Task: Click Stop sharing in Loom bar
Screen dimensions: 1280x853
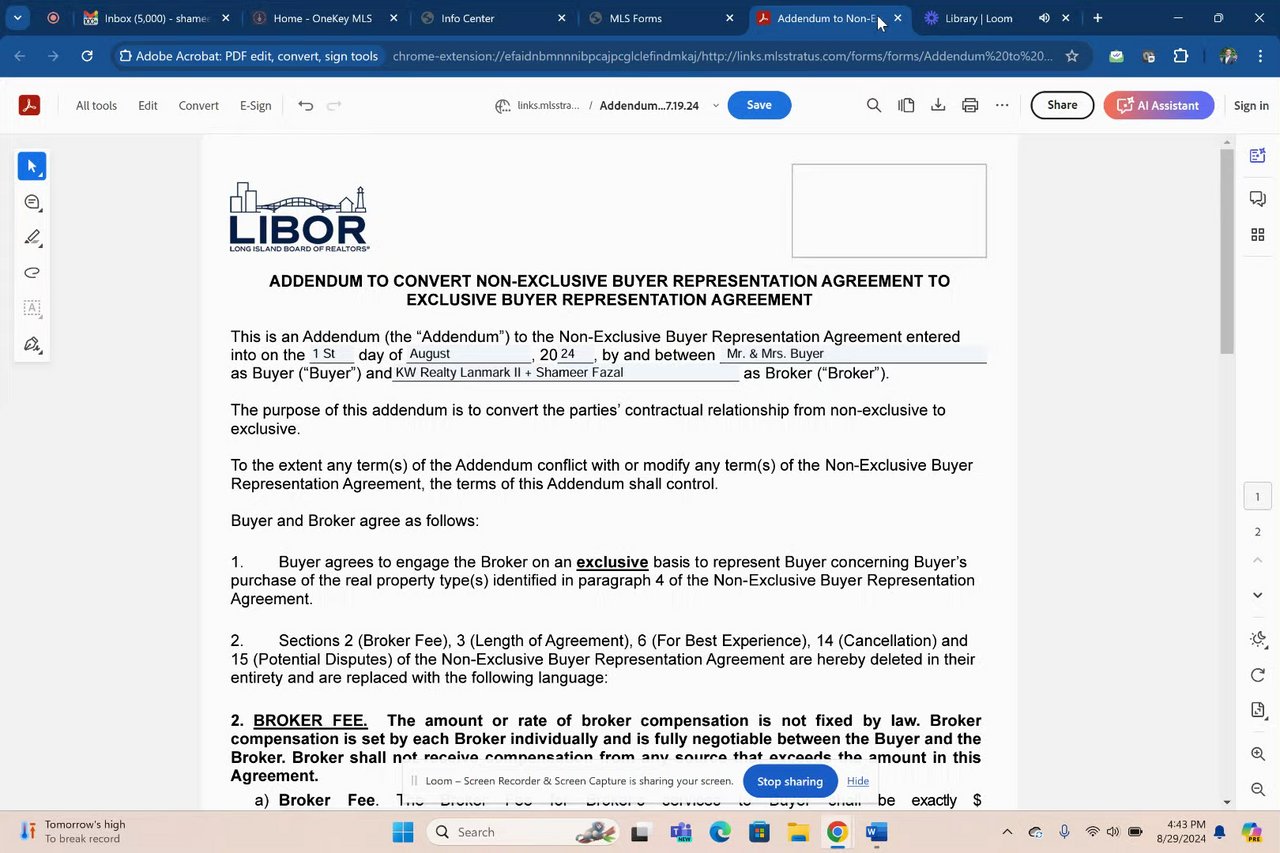Action: [x=790, y=781]
